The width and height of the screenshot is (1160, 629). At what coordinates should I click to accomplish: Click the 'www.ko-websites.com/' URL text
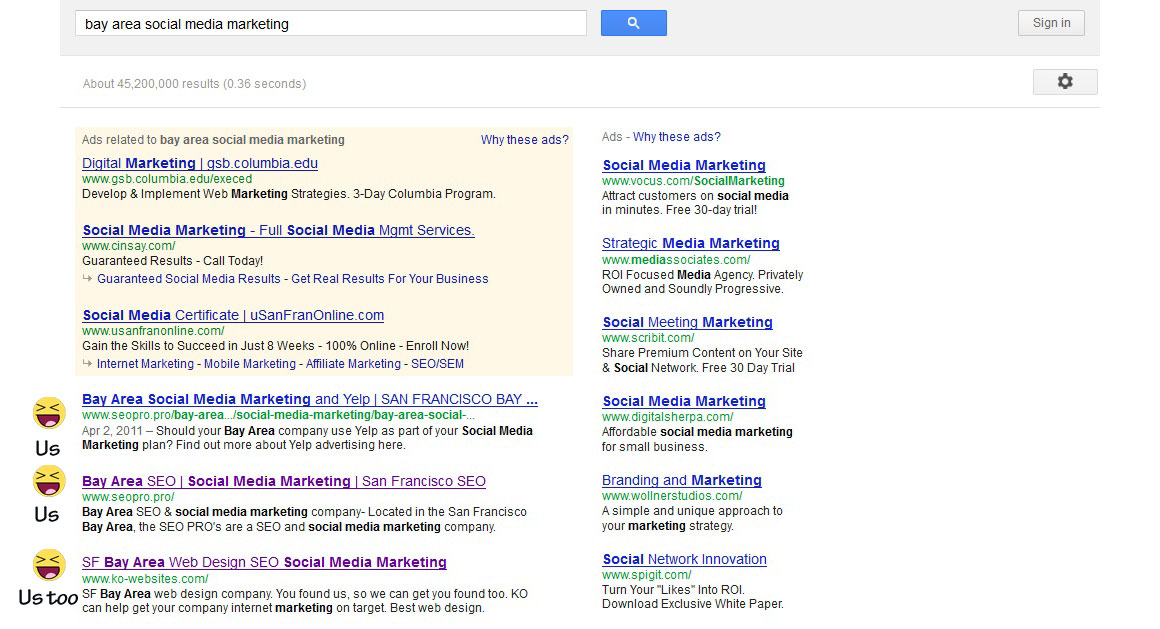coord(145,579)
